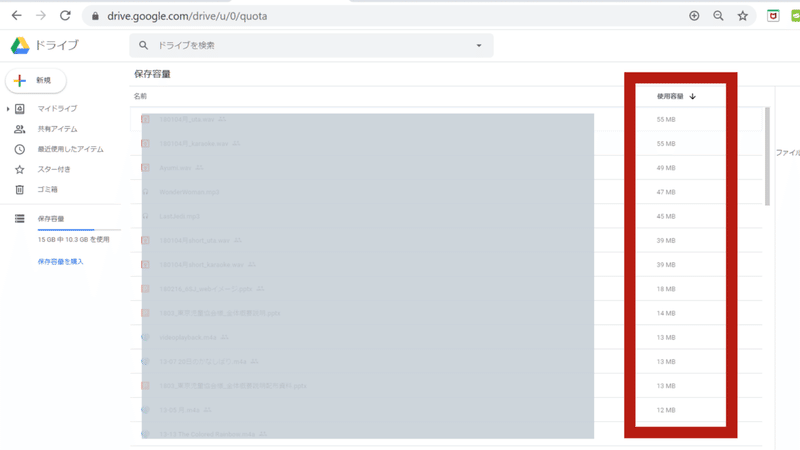Expand the マイドライブ tree arrow

click(8, 109)
